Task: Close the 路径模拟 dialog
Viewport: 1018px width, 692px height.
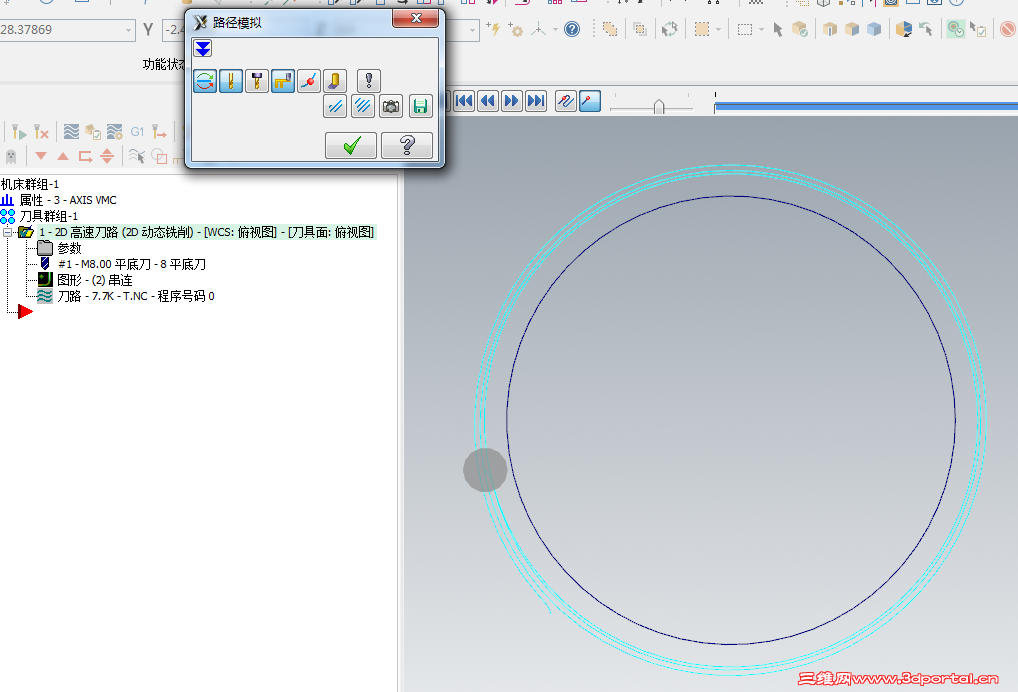Action: pyautogui.click(x=416, y=18)
